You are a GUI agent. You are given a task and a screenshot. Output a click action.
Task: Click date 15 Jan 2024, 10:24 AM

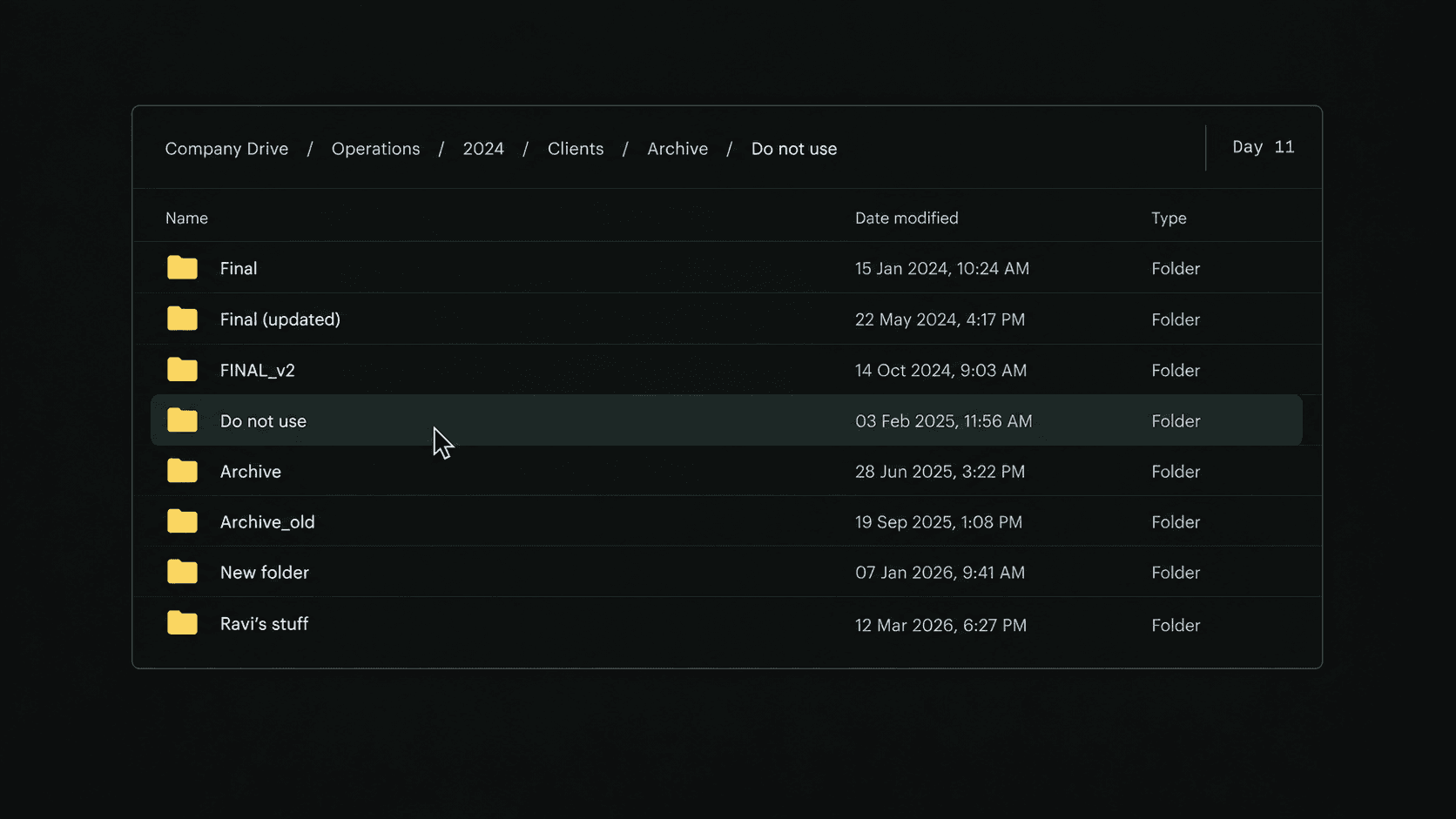click(942, 269)
